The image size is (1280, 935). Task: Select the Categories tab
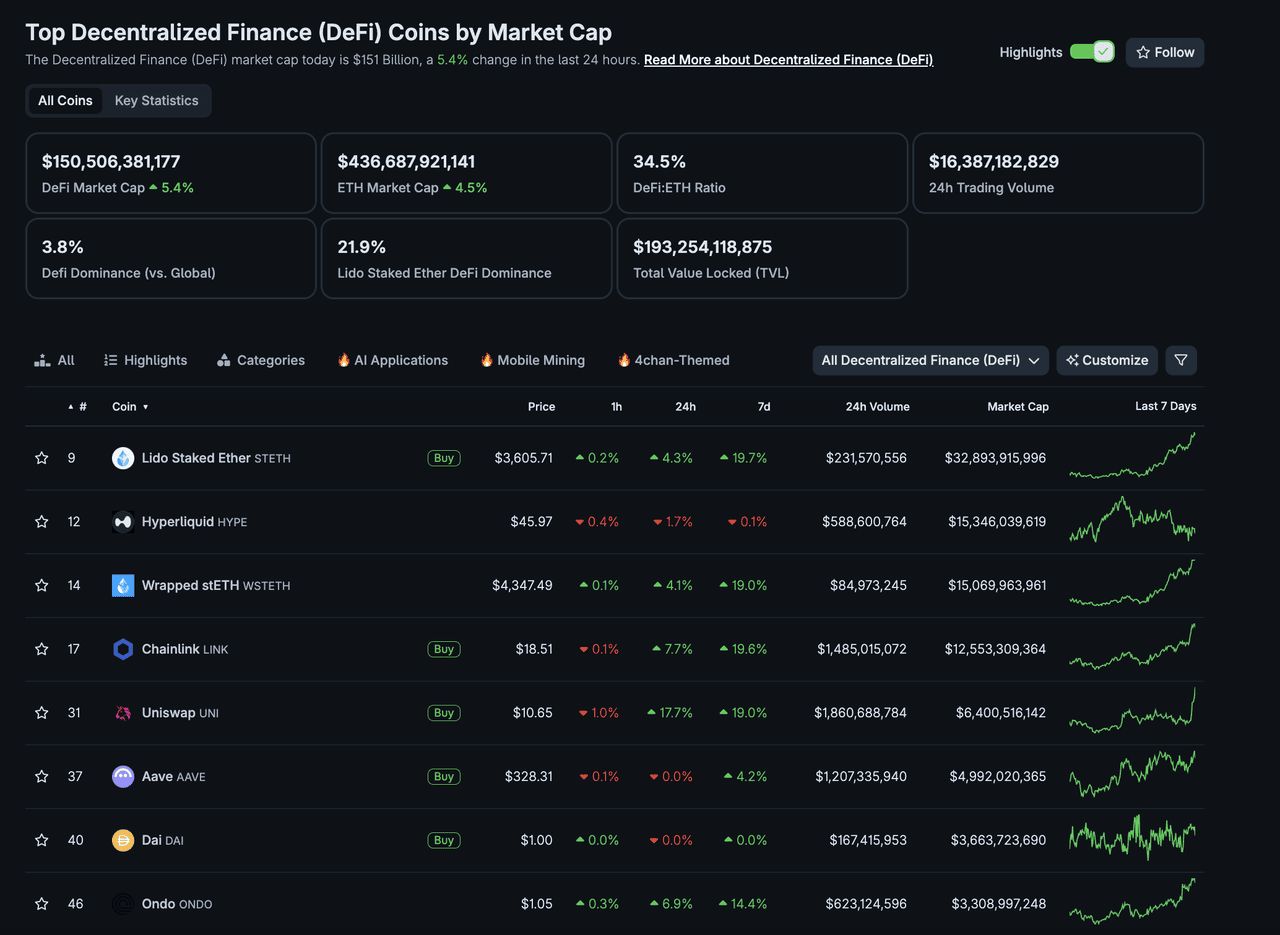click(x=261, y=360)
